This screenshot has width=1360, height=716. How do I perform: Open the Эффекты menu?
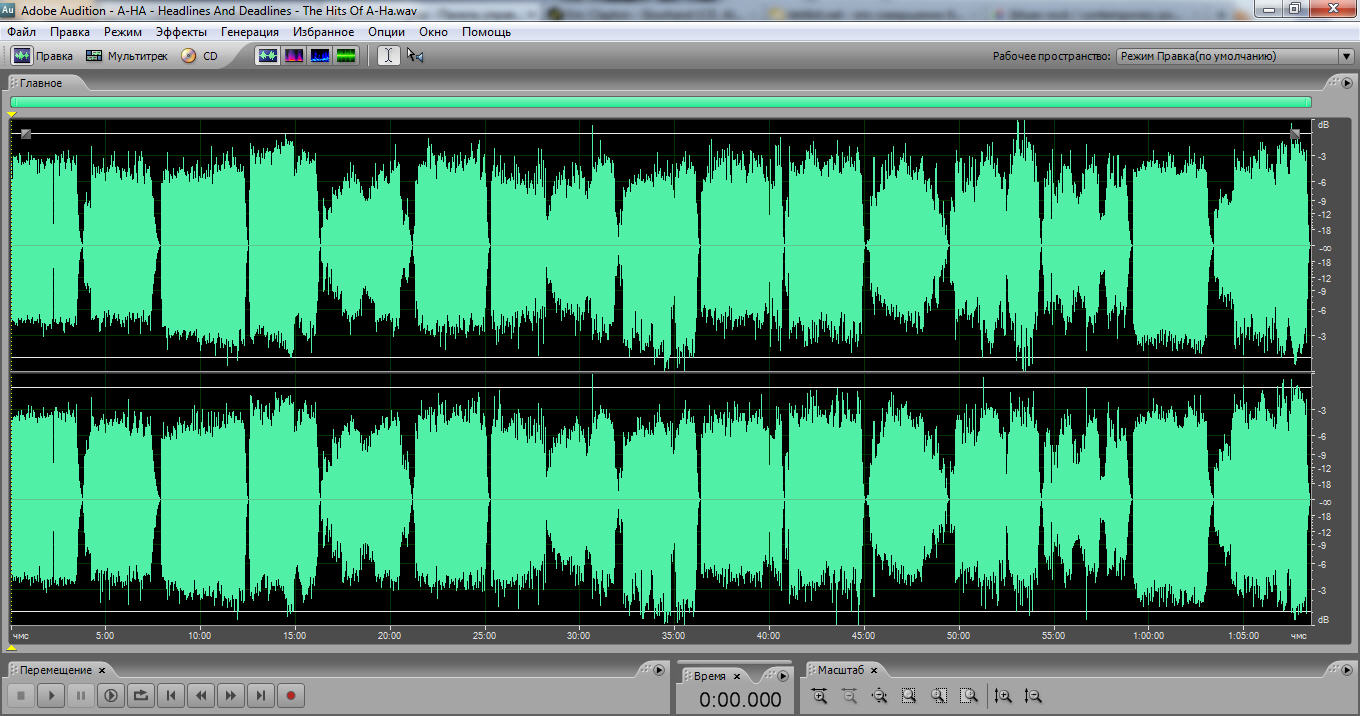click(x=181, y=32)
